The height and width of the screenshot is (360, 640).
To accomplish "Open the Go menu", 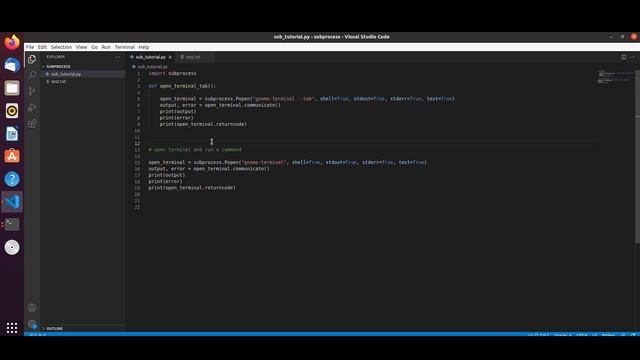I will 94,47.
